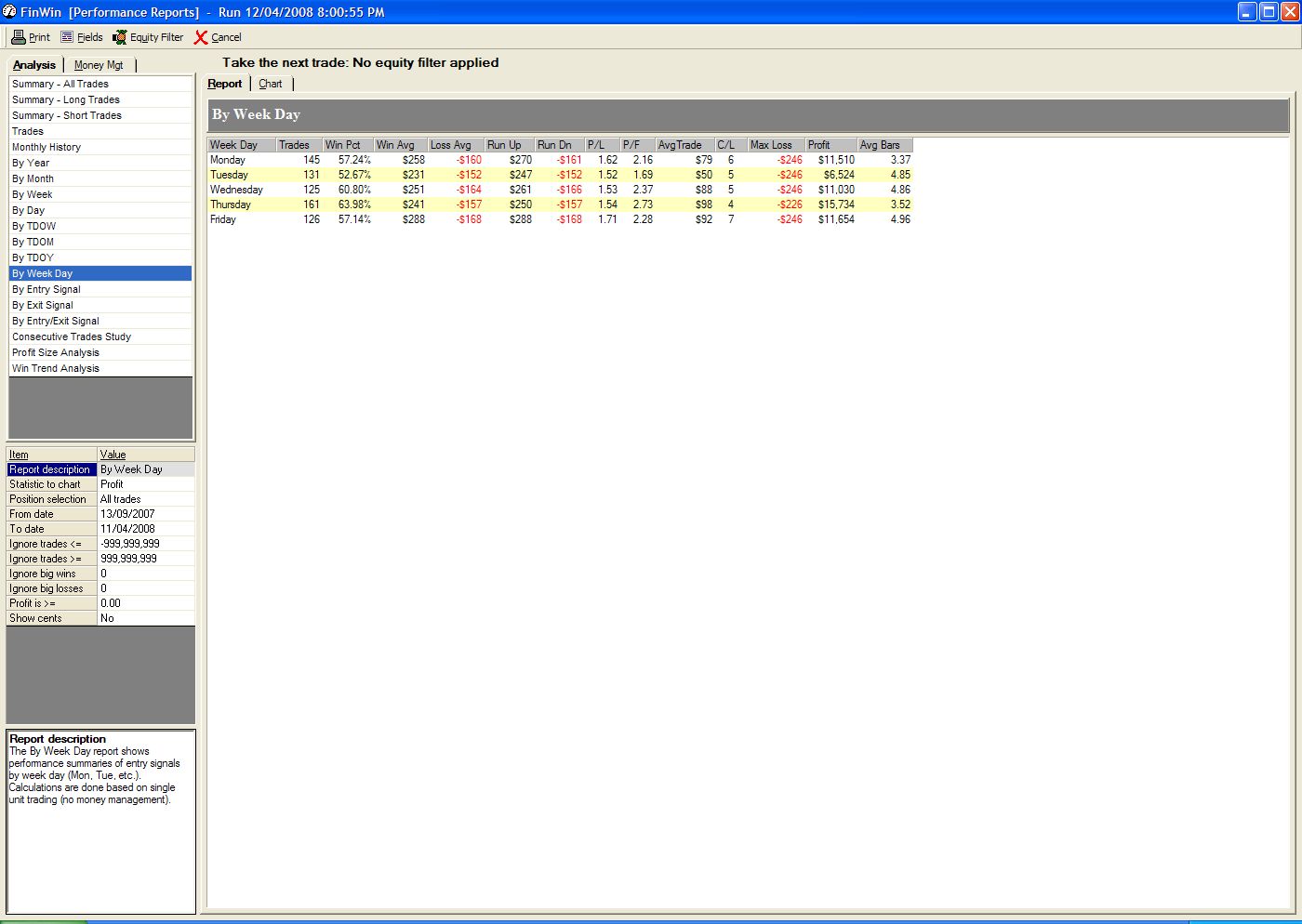The height and width of the screenshot is (924, 1302).
Task: Open the Chart tab
Action: pyautogui.click(x=271, y=84)
